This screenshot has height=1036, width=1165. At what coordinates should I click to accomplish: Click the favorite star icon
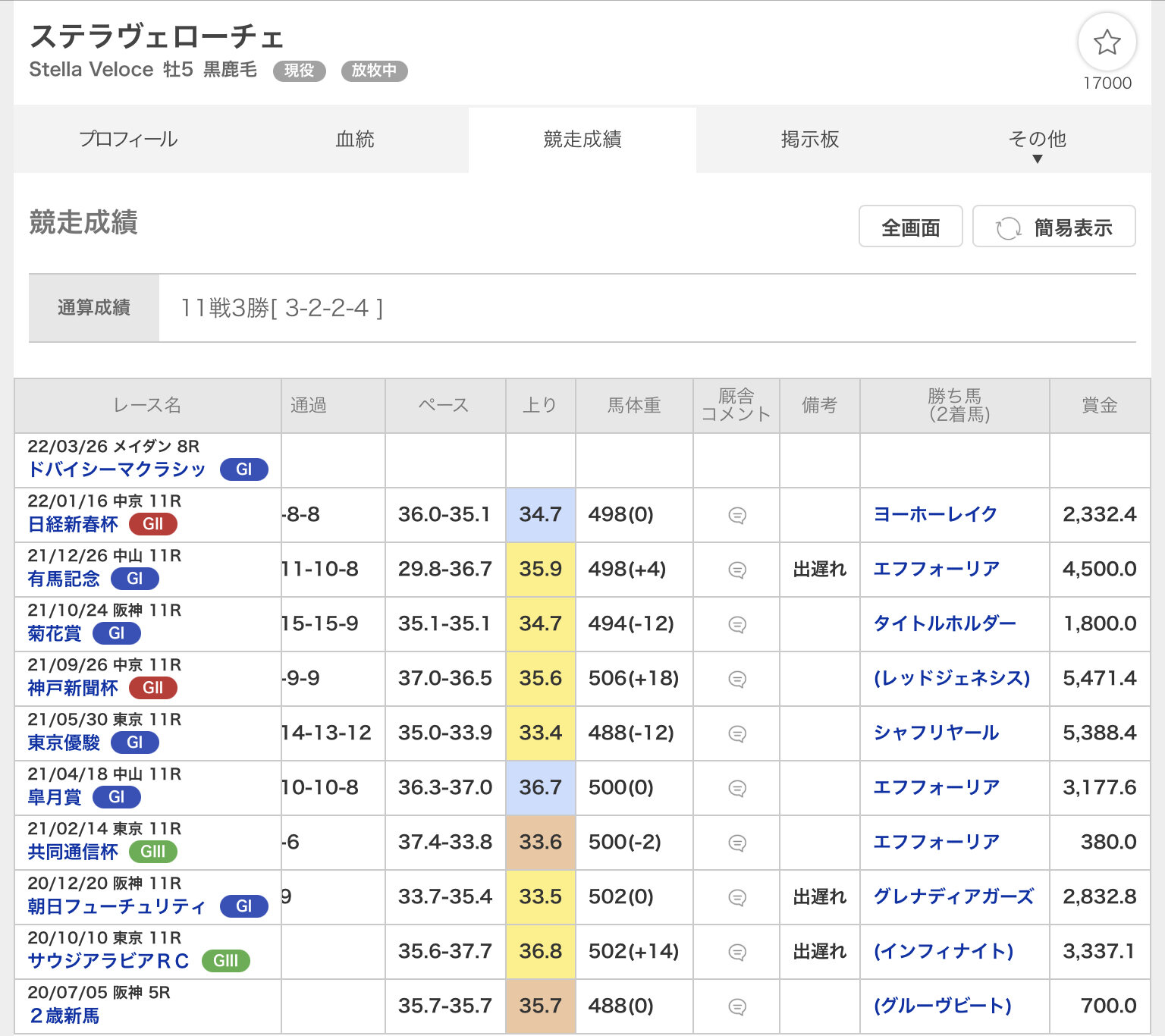coord(1107,42)
